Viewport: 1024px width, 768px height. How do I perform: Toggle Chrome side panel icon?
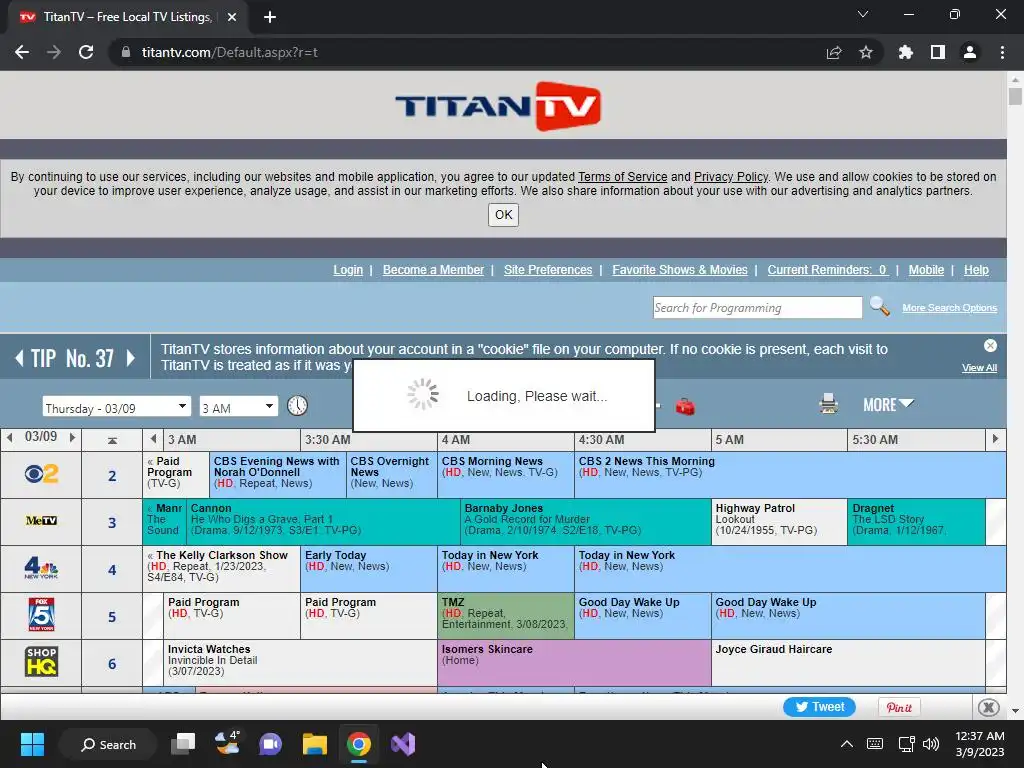pyautogui.click(x=938, y=52)
